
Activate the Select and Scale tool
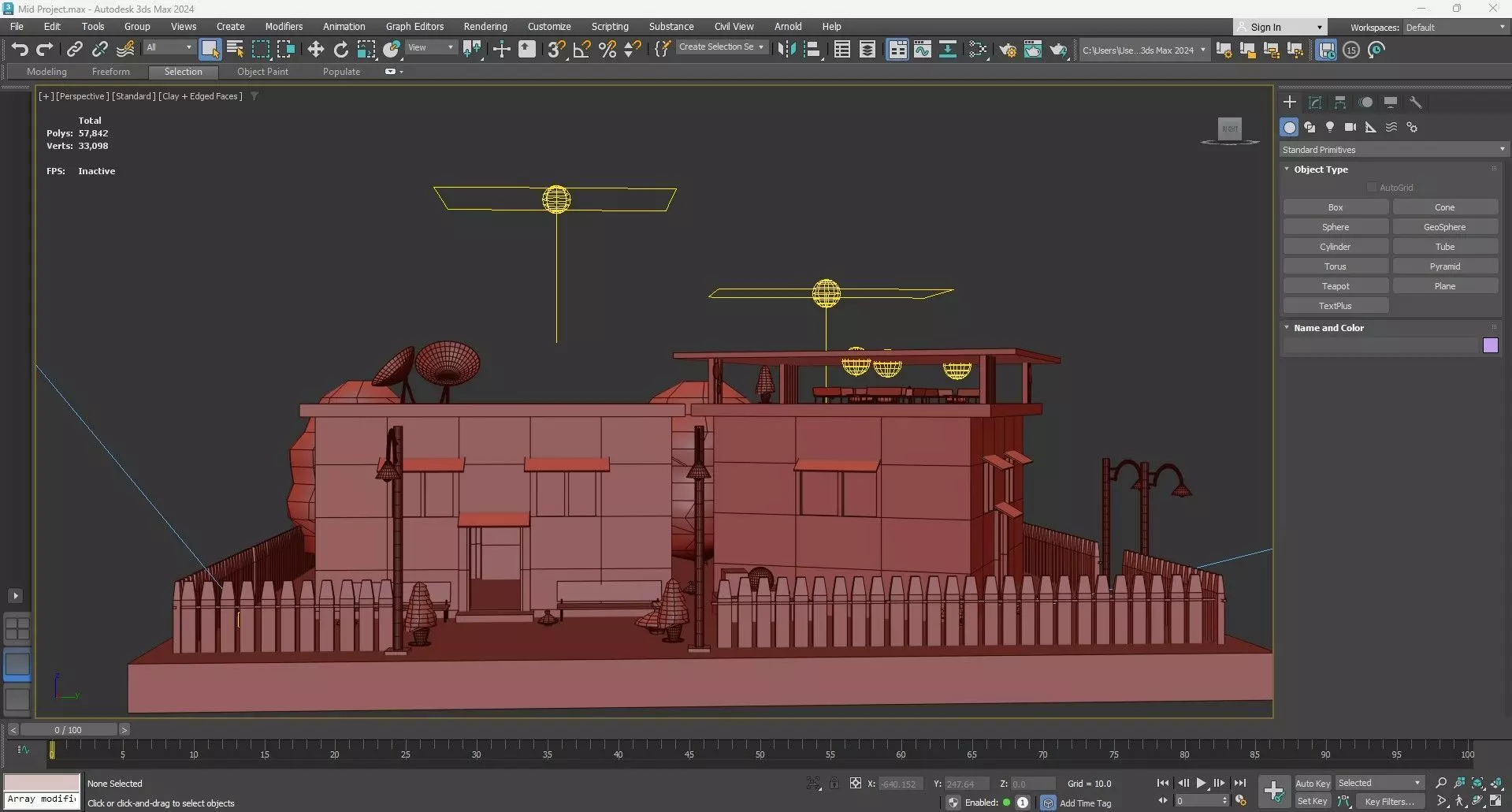pyautogui.click(x=366, y=50)
